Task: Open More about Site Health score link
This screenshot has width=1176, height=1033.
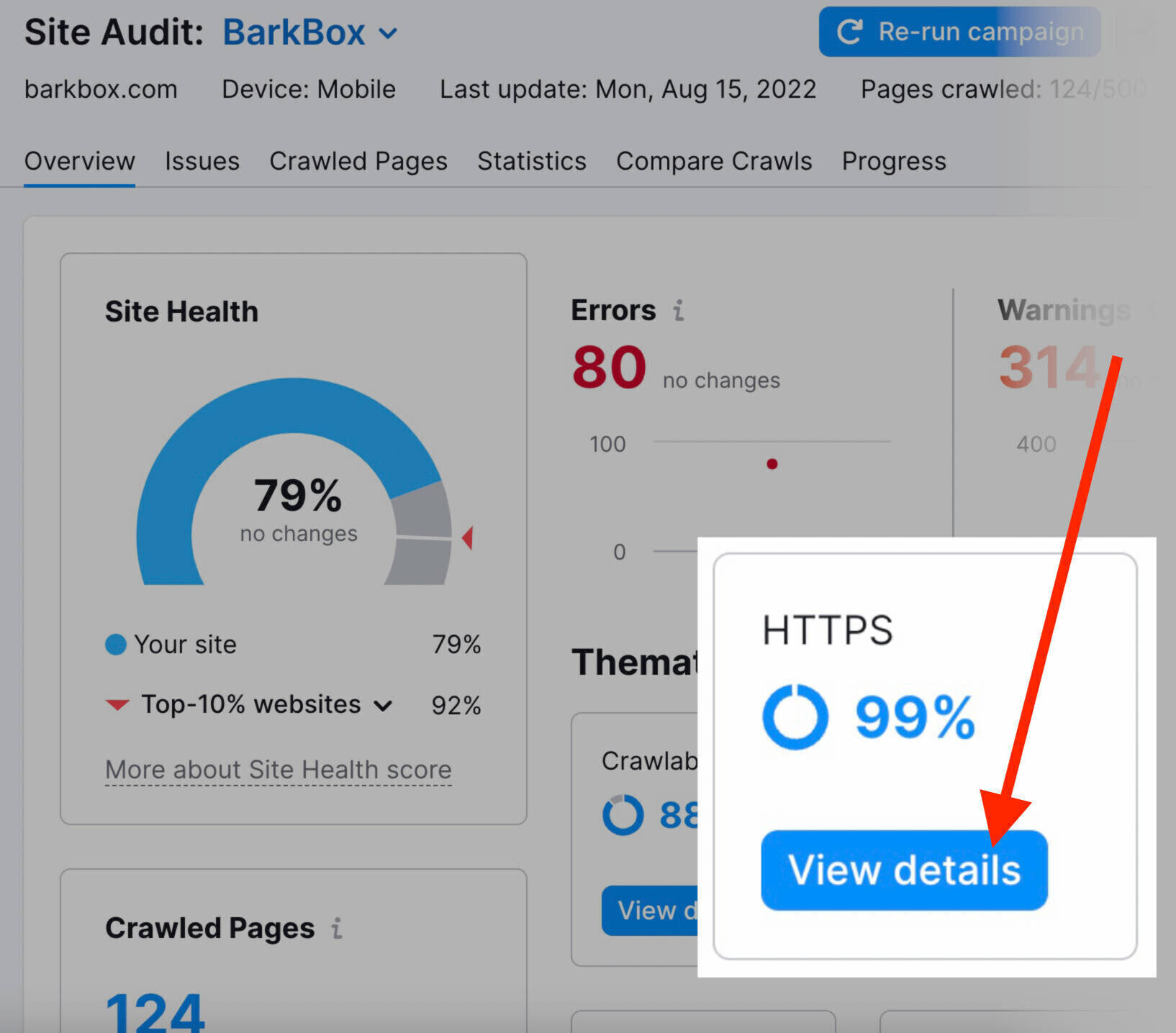Action: coord(278,770)
